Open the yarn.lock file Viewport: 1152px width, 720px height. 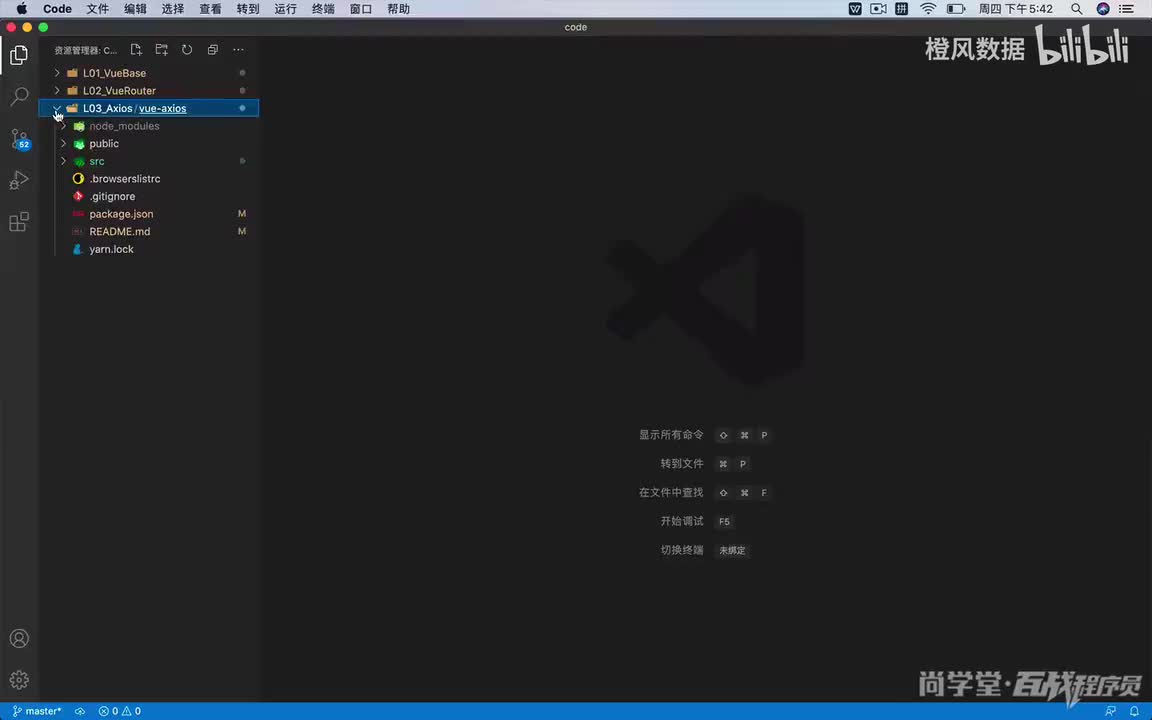pos(148,249)
